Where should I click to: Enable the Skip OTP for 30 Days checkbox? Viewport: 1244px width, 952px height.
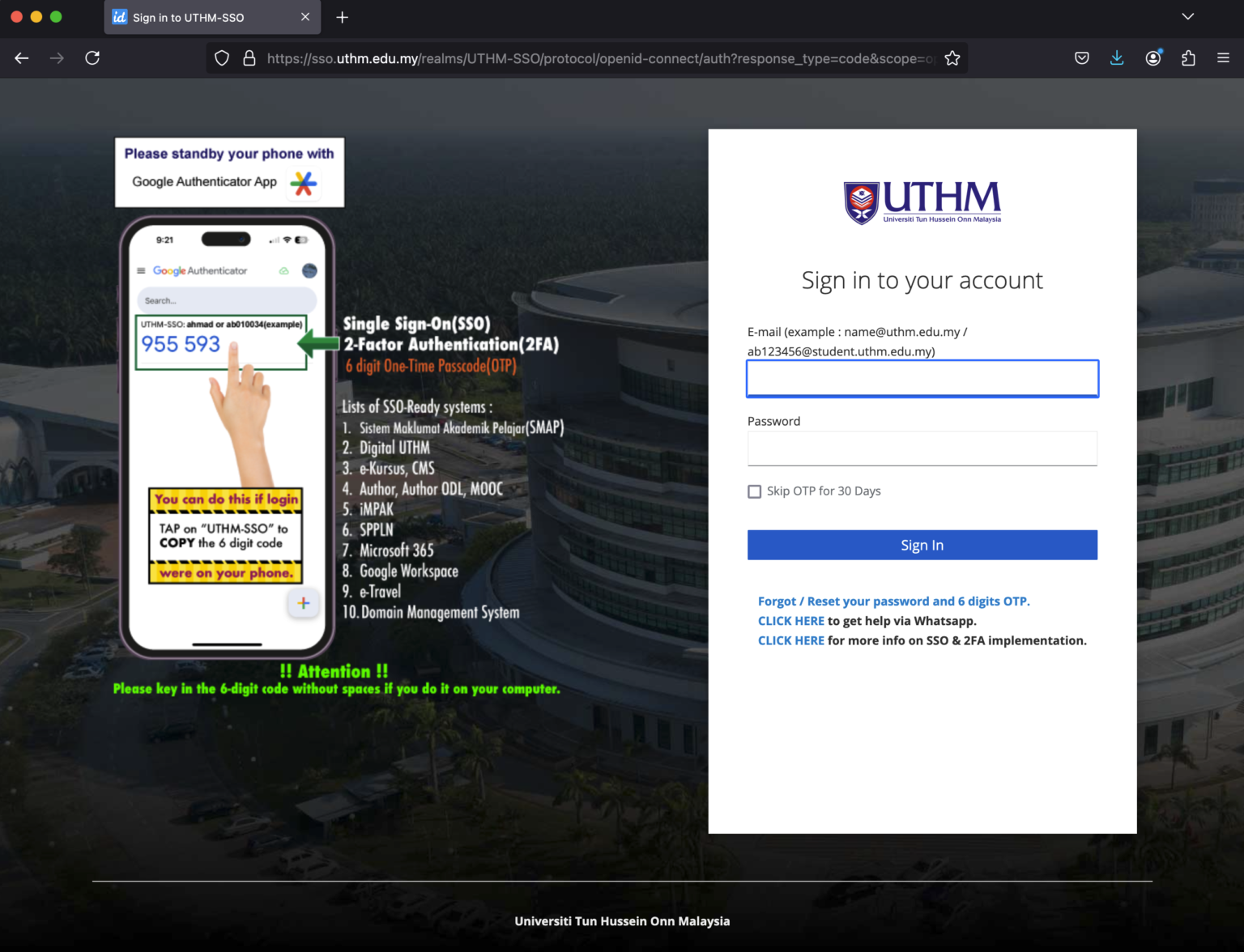click(x=754, y=491)
